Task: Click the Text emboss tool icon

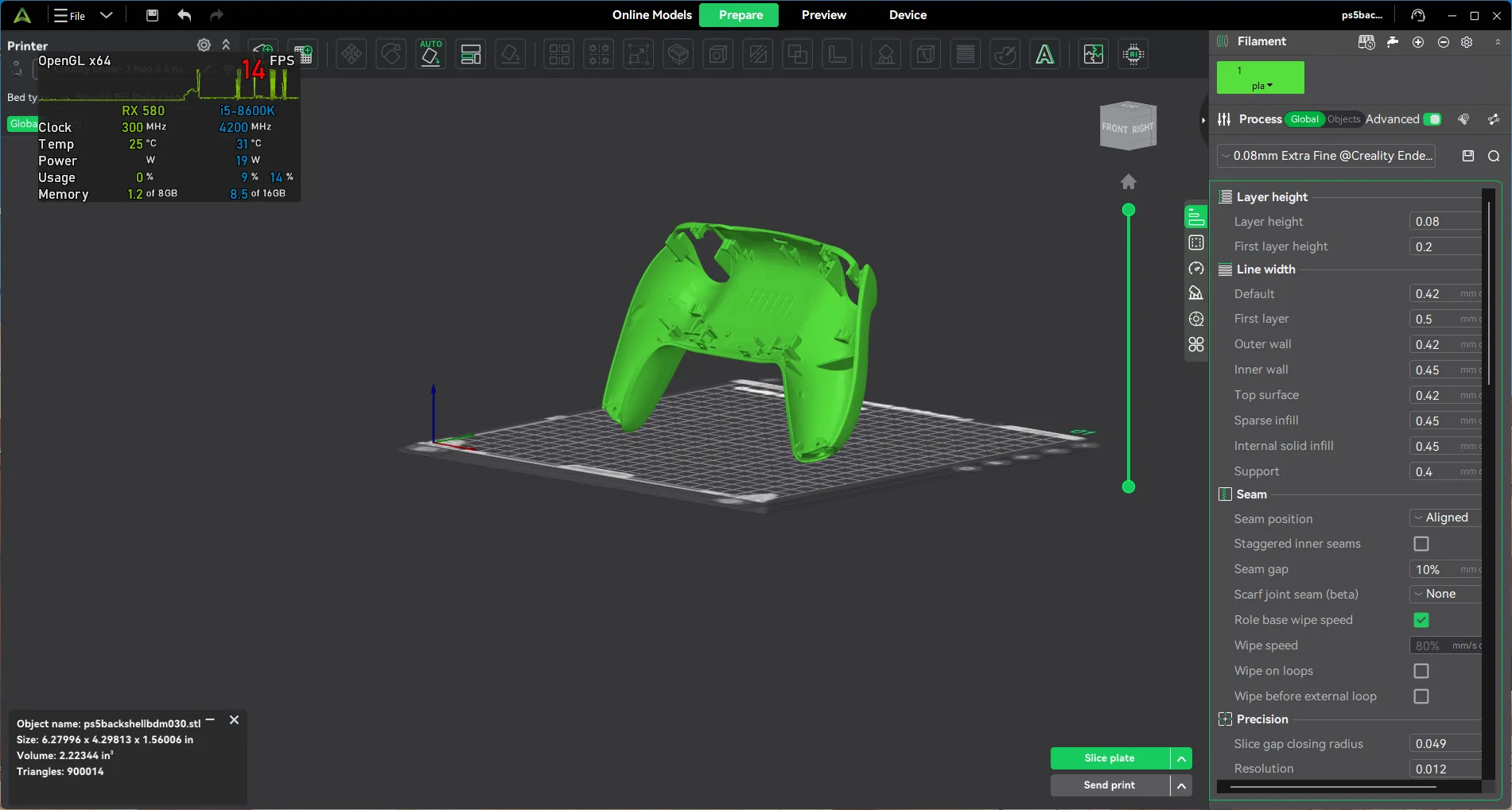Action: [x=1045, y=54]
